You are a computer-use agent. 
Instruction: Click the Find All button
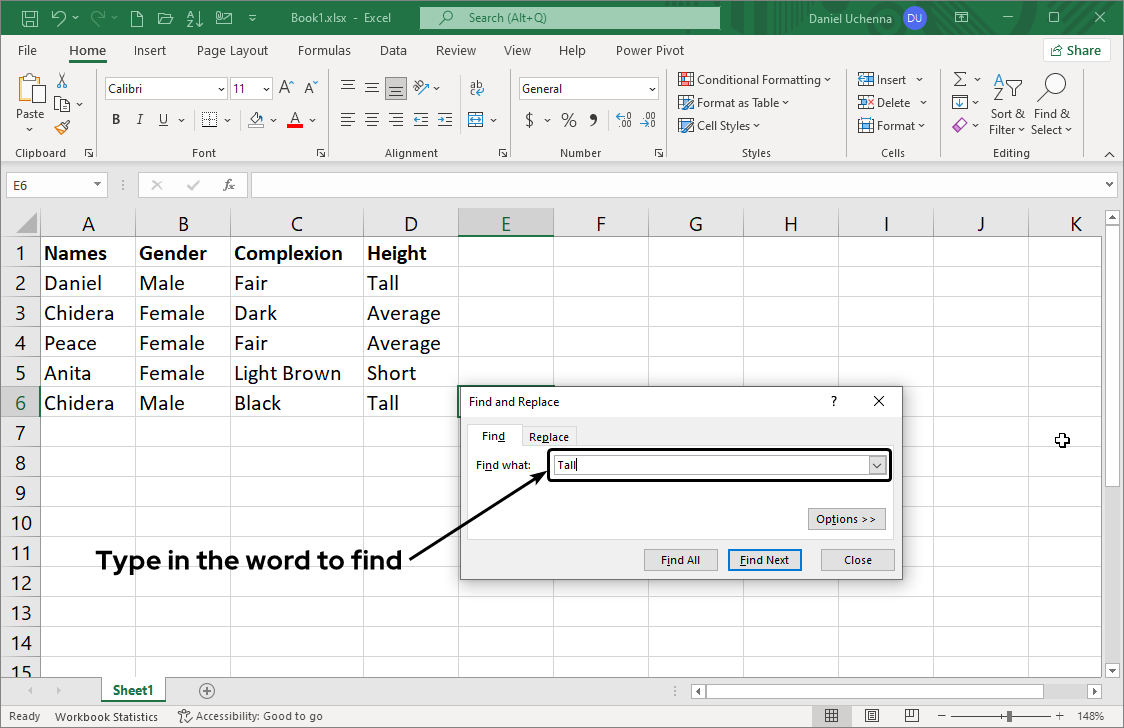coord(680,560)
